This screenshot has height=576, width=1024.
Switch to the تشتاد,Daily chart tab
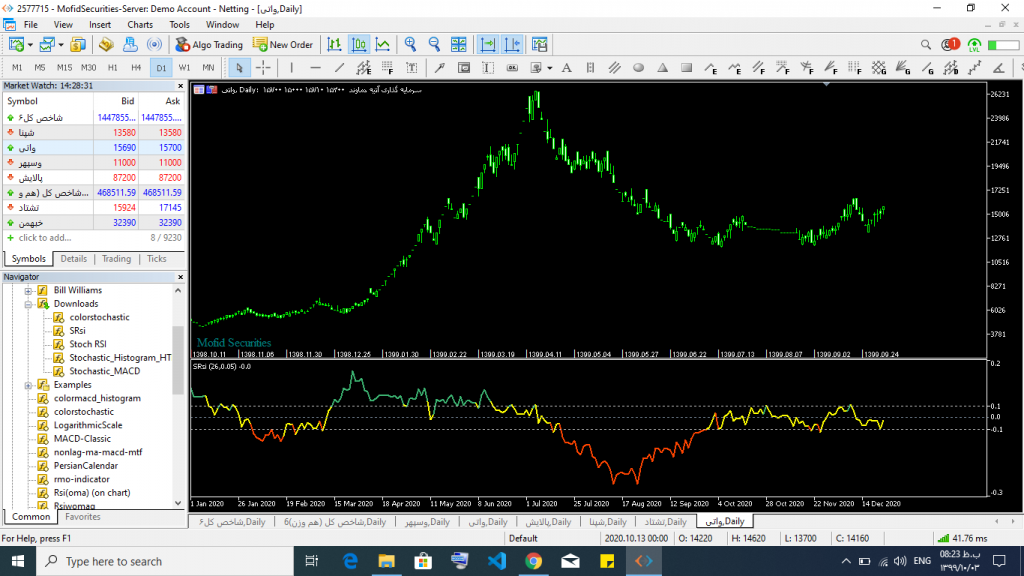pyautogui.click(x=665, y=522)
